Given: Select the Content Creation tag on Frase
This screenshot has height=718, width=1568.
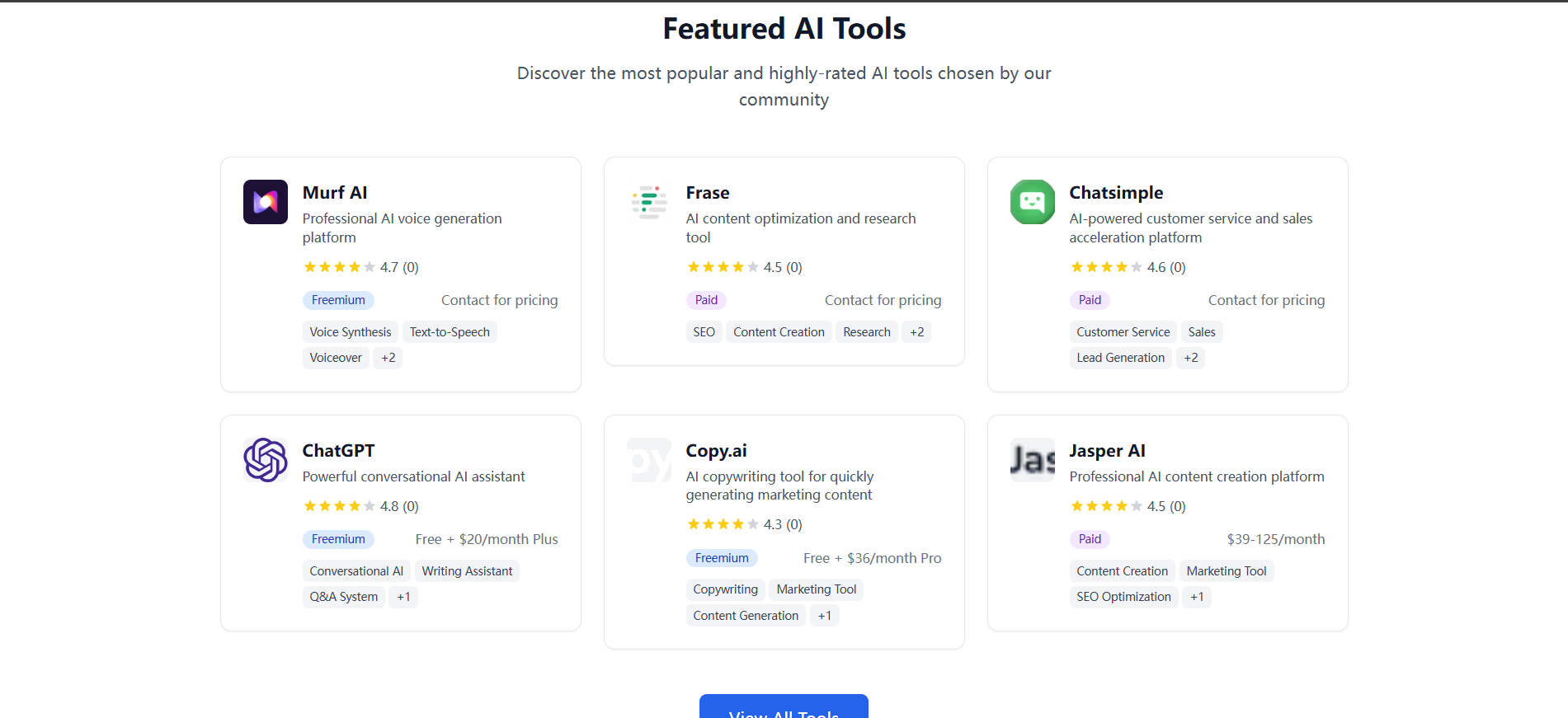Looking at the screenshot, I should pos(779,332).
